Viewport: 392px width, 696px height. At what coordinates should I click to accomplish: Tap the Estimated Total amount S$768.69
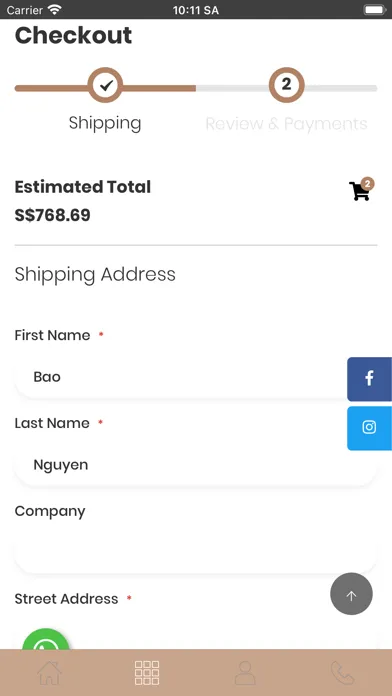52,215
